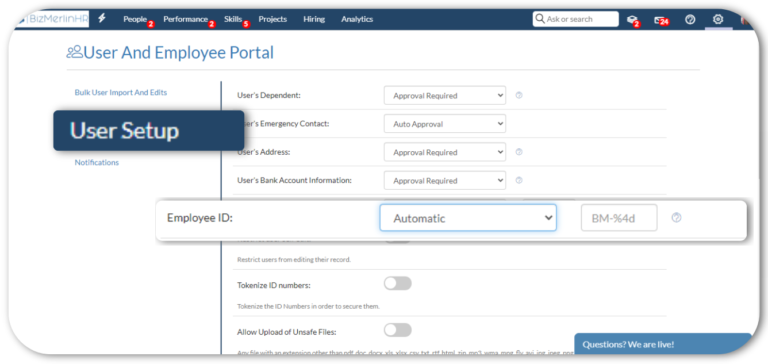768x364 pixels.
Task: Open the mail inbox icon with 24 badge
Action: 660,20
